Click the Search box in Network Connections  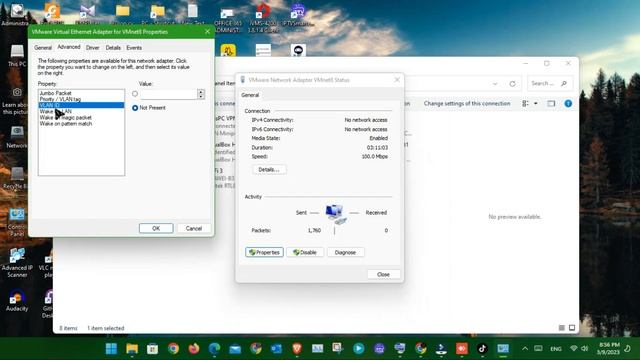(x=550, y=83)
